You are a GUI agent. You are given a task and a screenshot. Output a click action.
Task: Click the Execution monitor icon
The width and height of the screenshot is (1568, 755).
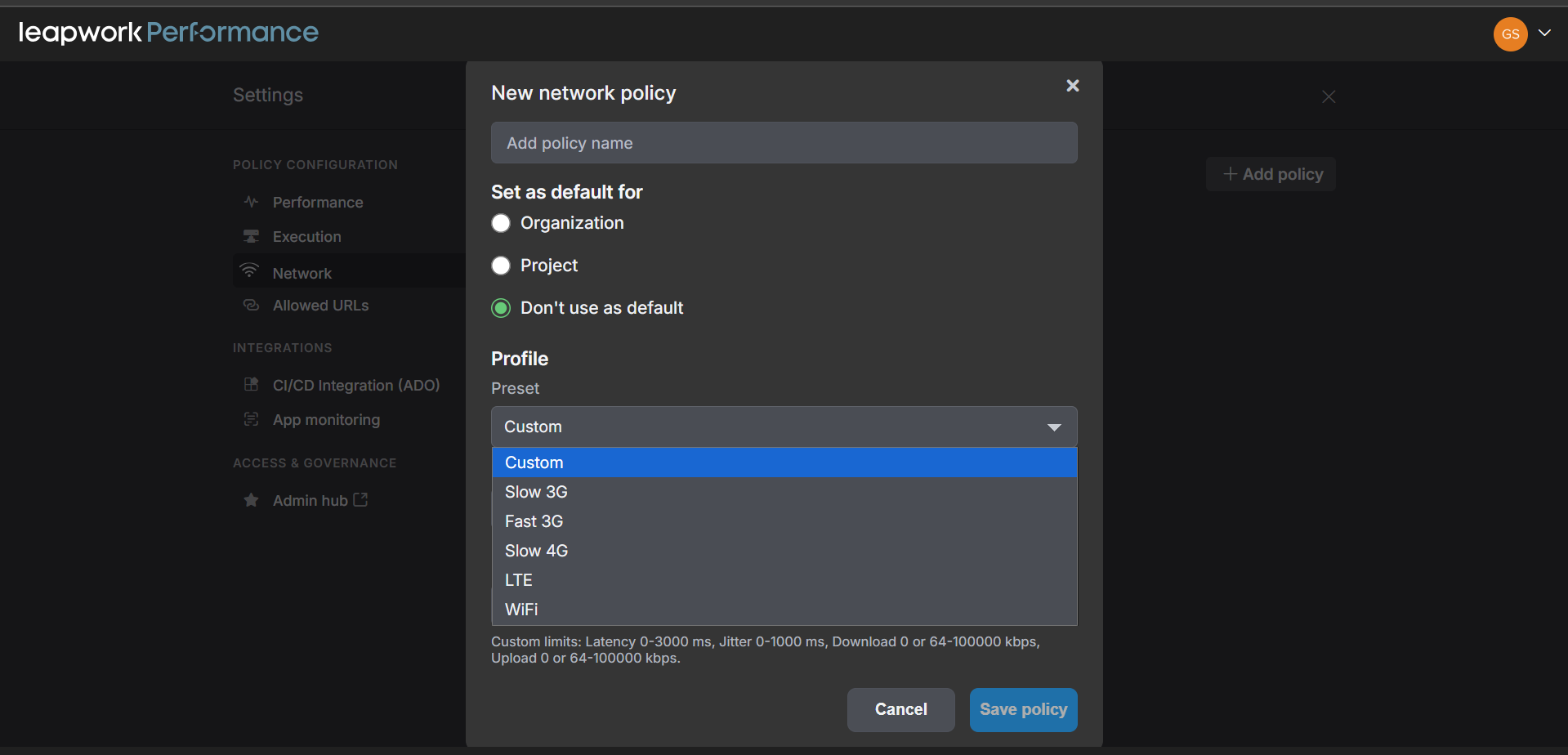click(251, 236)
